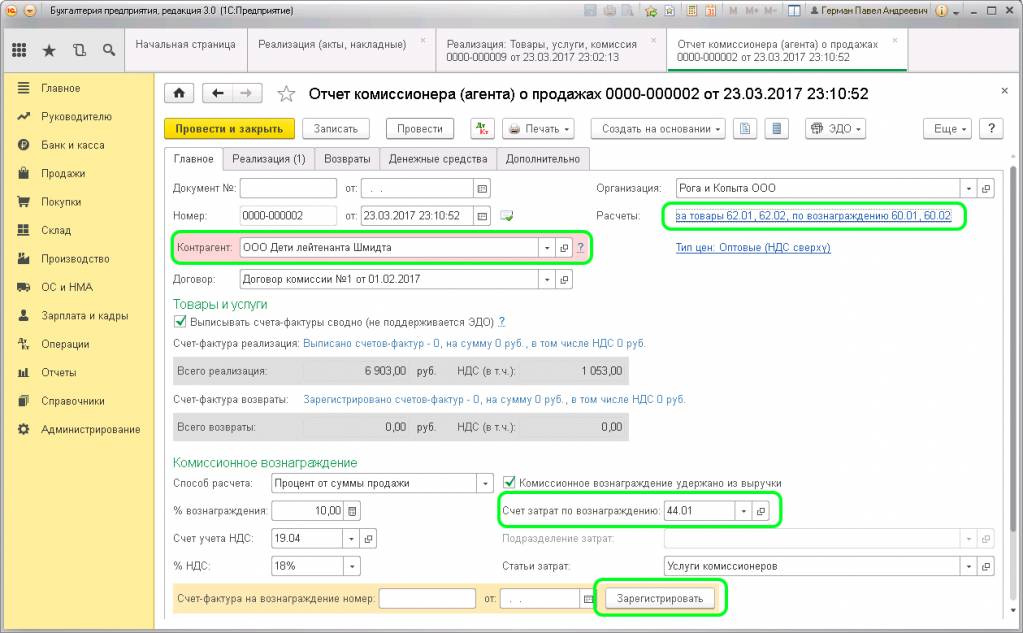The width and height of the screenshot is (1023, 633).
Task: Navigate back with left arrow button
Action: pyautogui.click(x=217, y=93)
